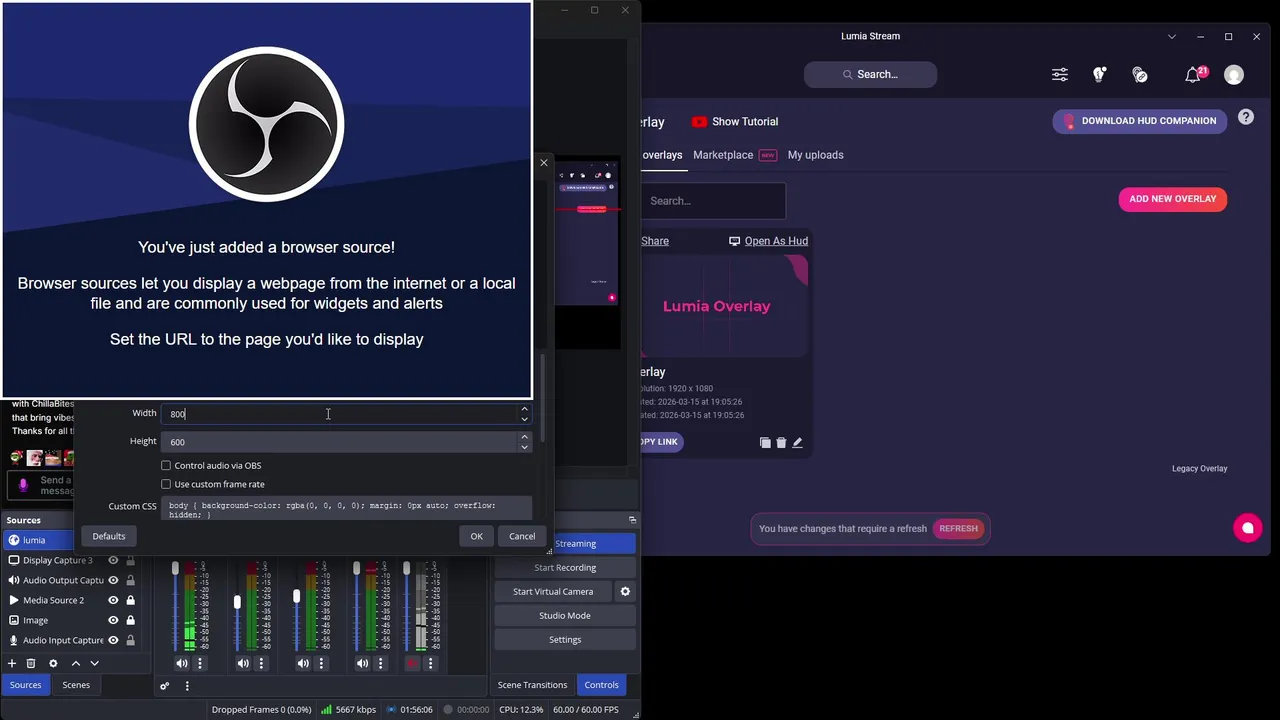Image resolution: width=1280 pixels, height=720 pixels.
Task: Open the Lumia Stream profile avatar
Action: pos(1234,75)
